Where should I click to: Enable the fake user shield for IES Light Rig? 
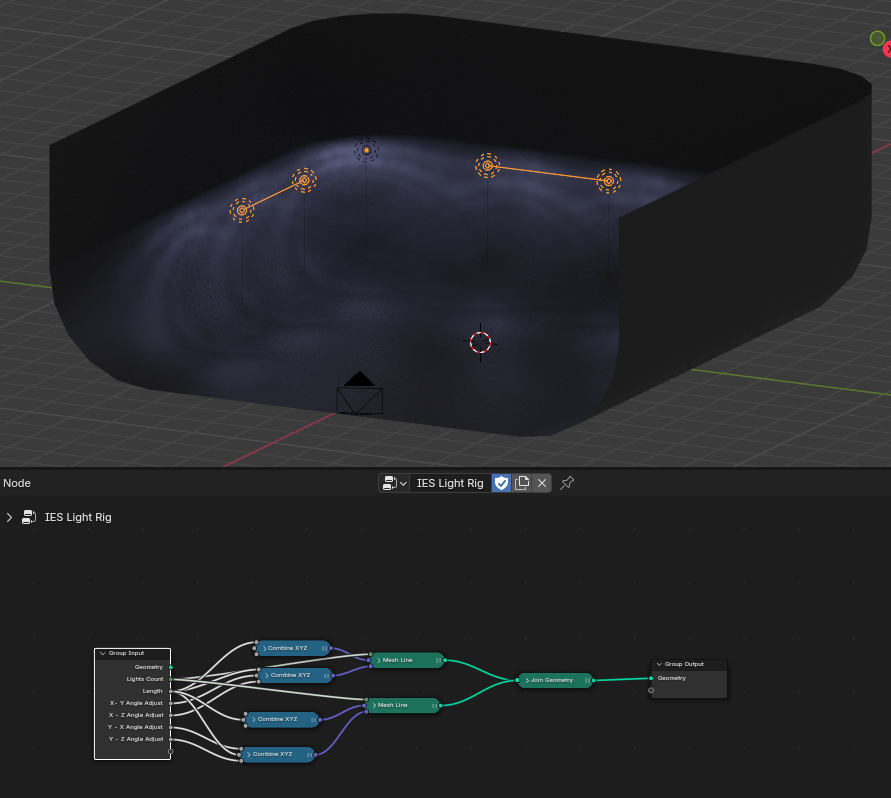click(x=501, y=483)
